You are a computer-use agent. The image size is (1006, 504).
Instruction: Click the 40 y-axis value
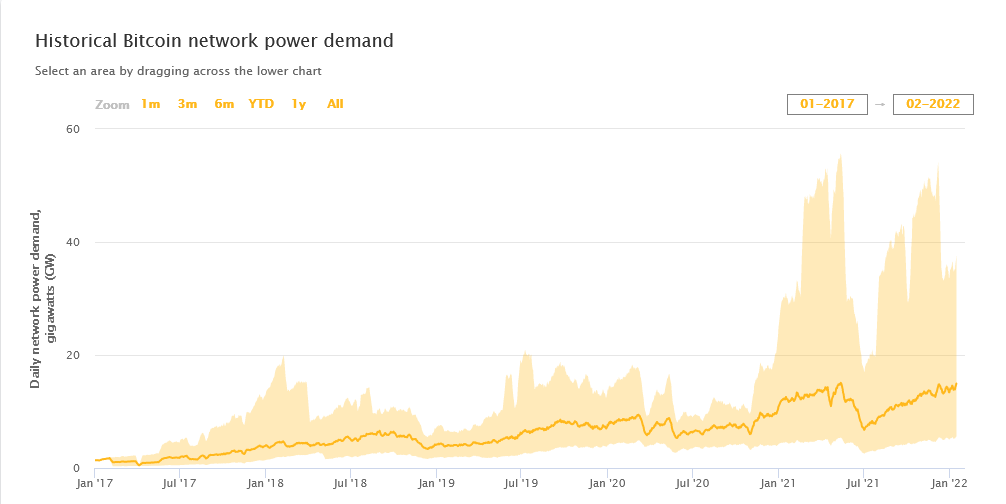(73, 242)
